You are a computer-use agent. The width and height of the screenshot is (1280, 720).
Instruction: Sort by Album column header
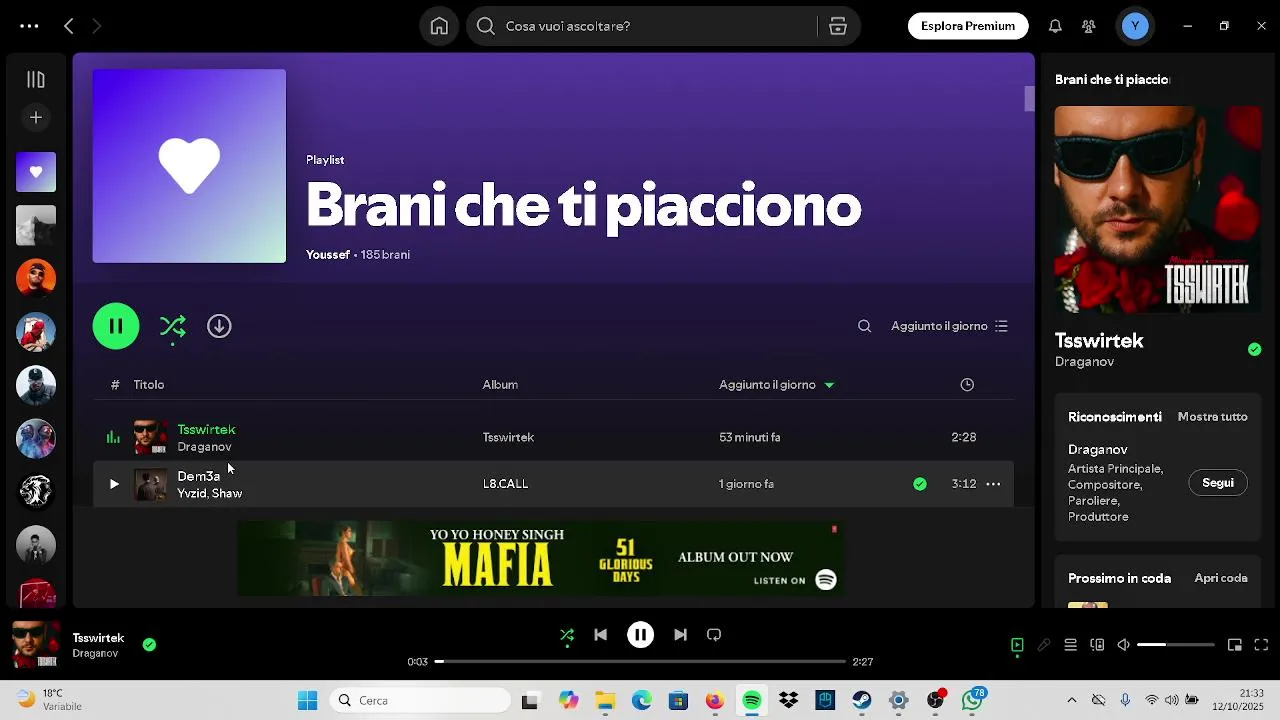click(x=500, y=385)
